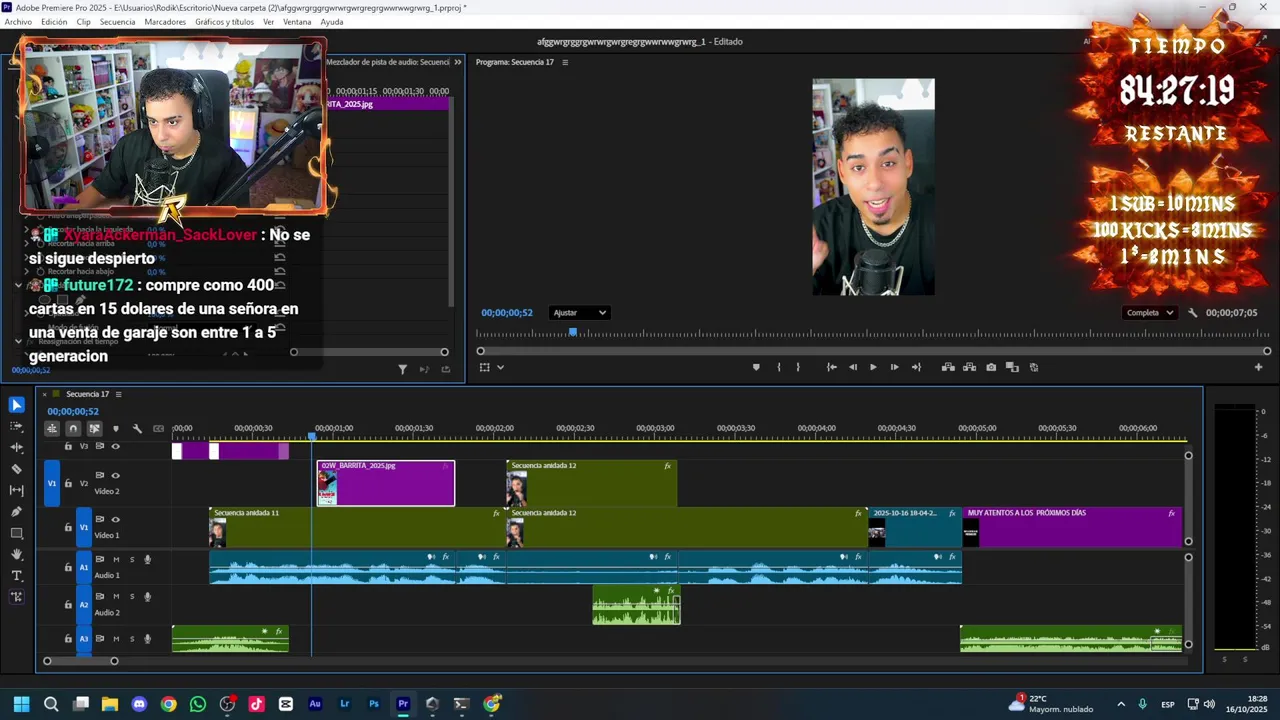1280x720 pixels.
Task: Toggle A1 track targeting button
Action: tap(84, 567)
